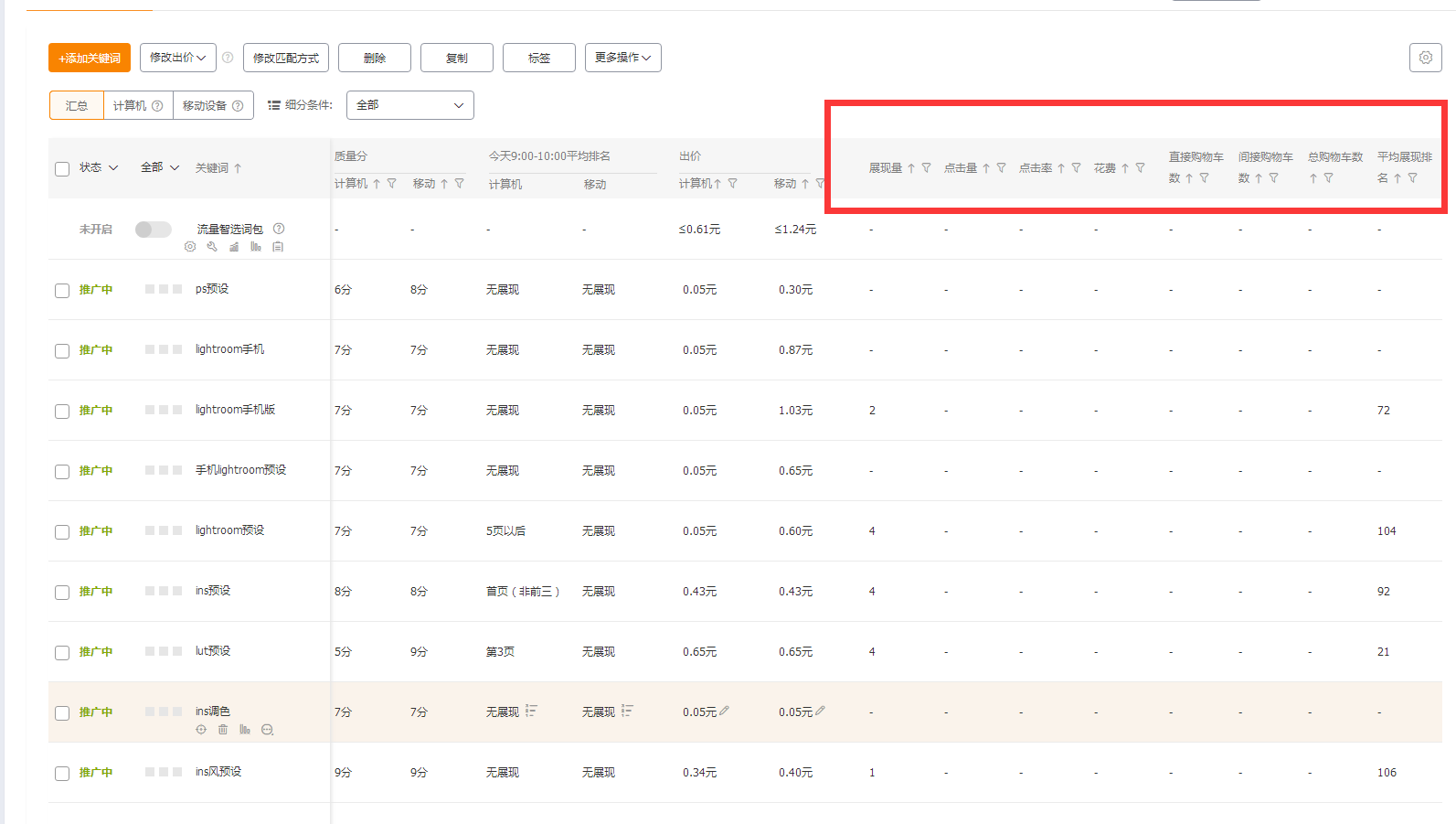Sort by 展现量 arrow

[x=911, y=168]
